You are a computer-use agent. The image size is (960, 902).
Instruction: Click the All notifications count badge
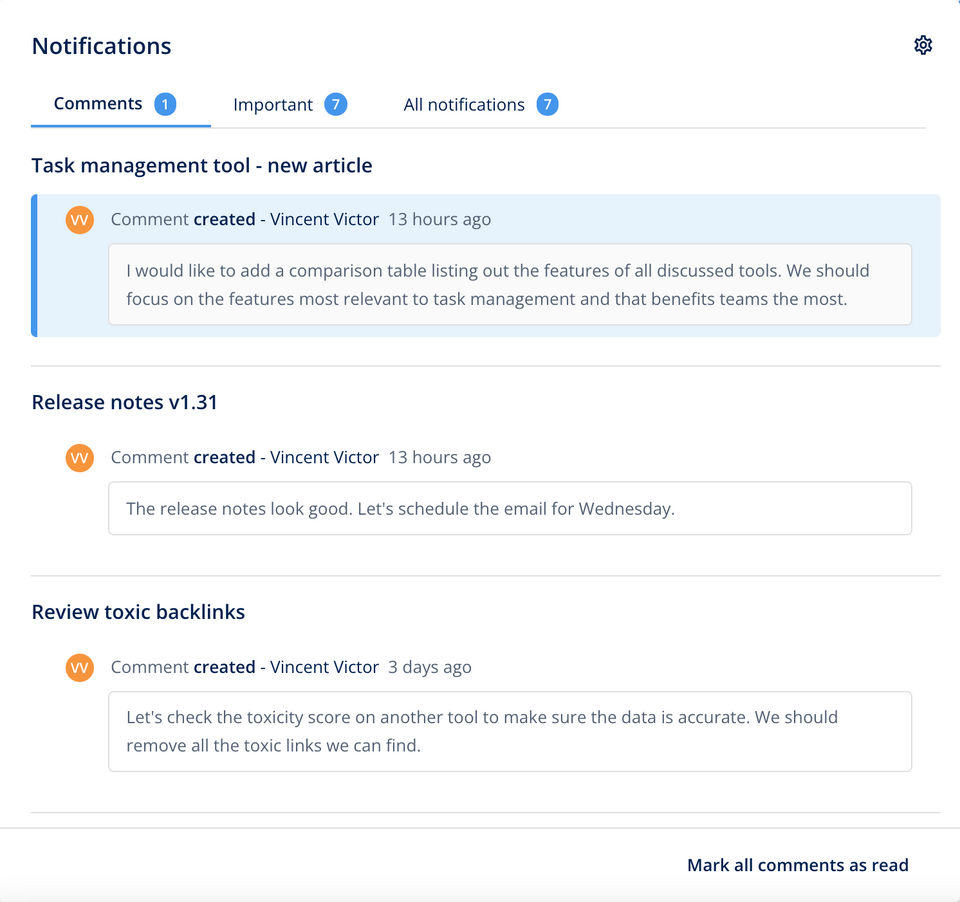[547, 104]
